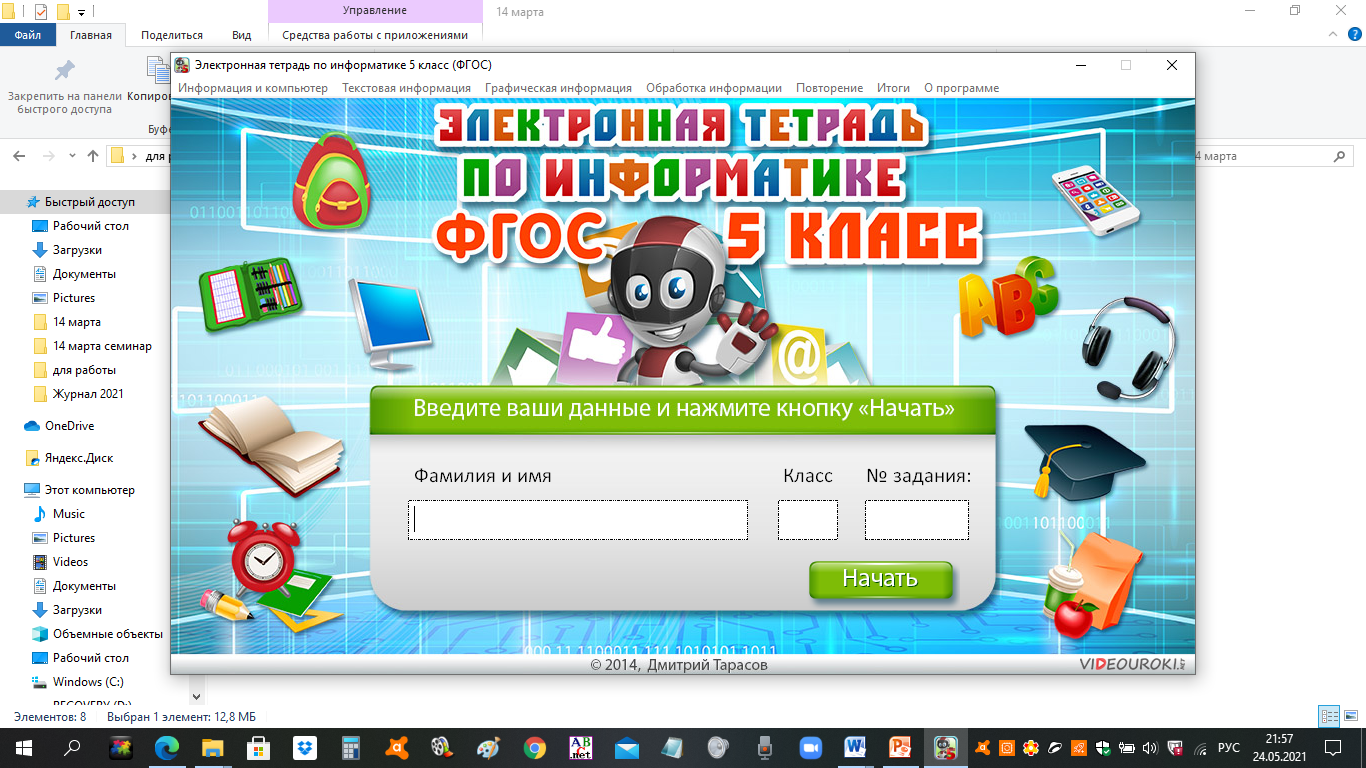Viewport: 1366px width, 768px height.
Task: Open the notification center icon
Action: [x=1332, y=747]
